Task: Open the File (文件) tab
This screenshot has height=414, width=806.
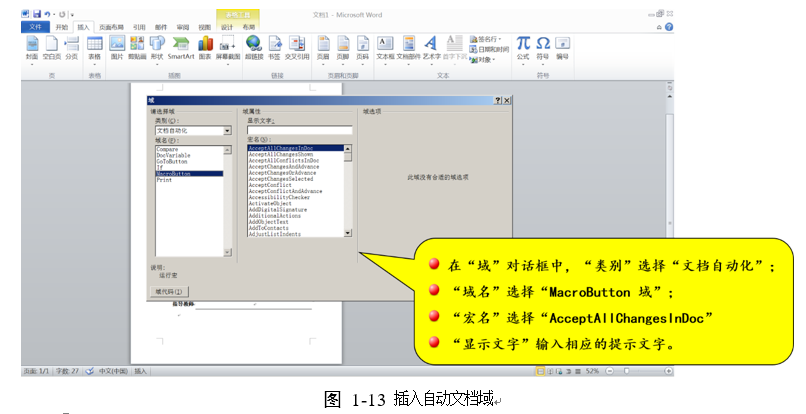Action: [x=35, y=27]
